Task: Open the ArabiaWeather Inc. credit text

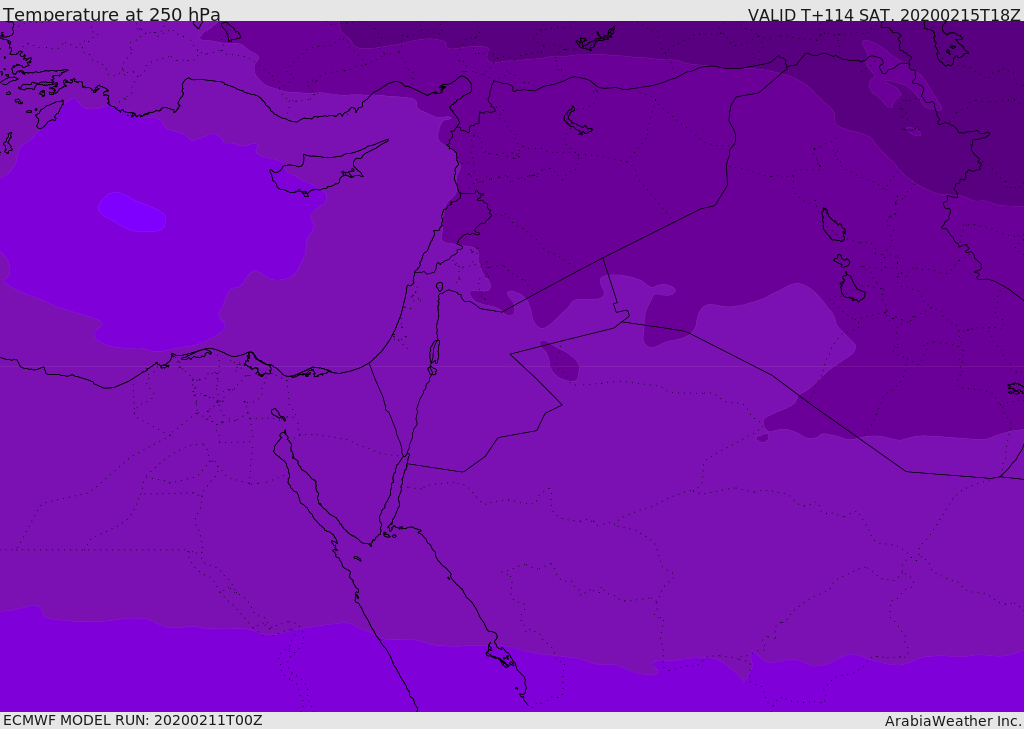Action: click(x=953, y=721)
